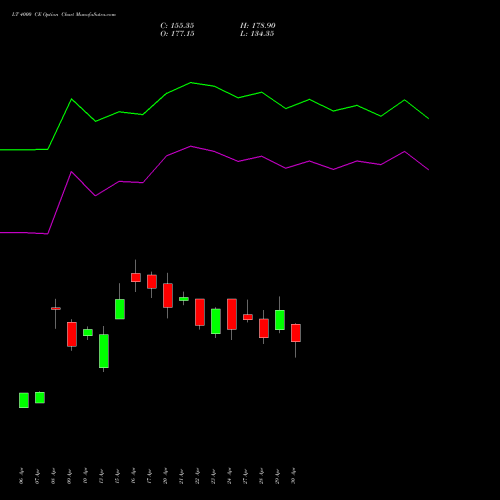
Task: Click the 09 Apr date label
Action: point(70,476)
